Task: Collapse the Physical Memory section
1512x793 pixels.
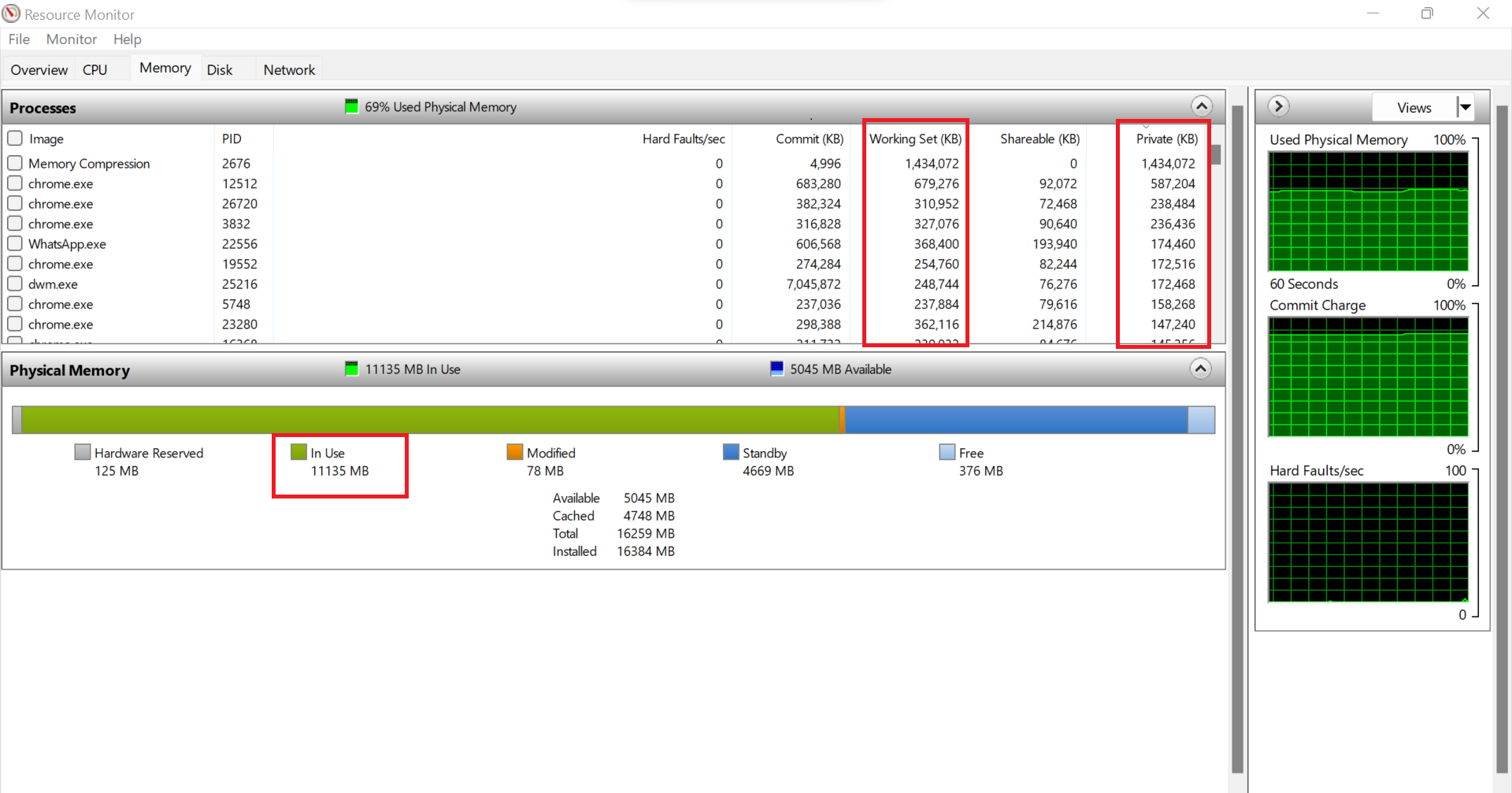Action: point(1200,369)
